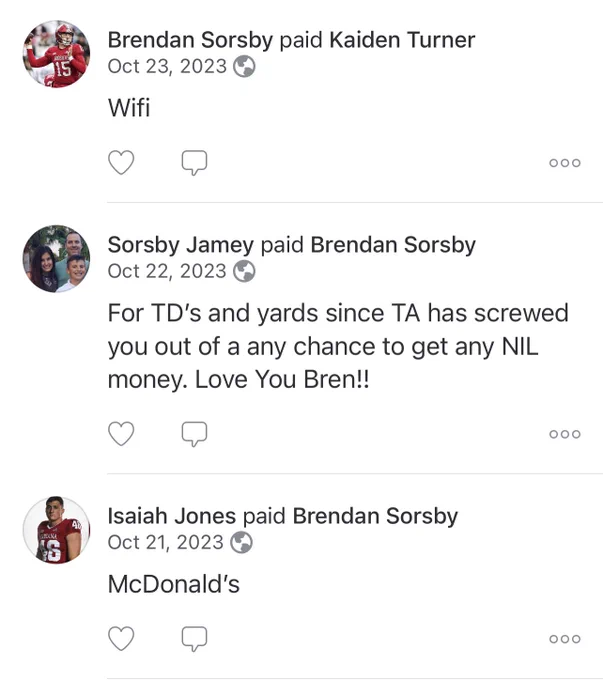
Task: Open Isaiah Jones's profile photo
Action: [56, 530]
